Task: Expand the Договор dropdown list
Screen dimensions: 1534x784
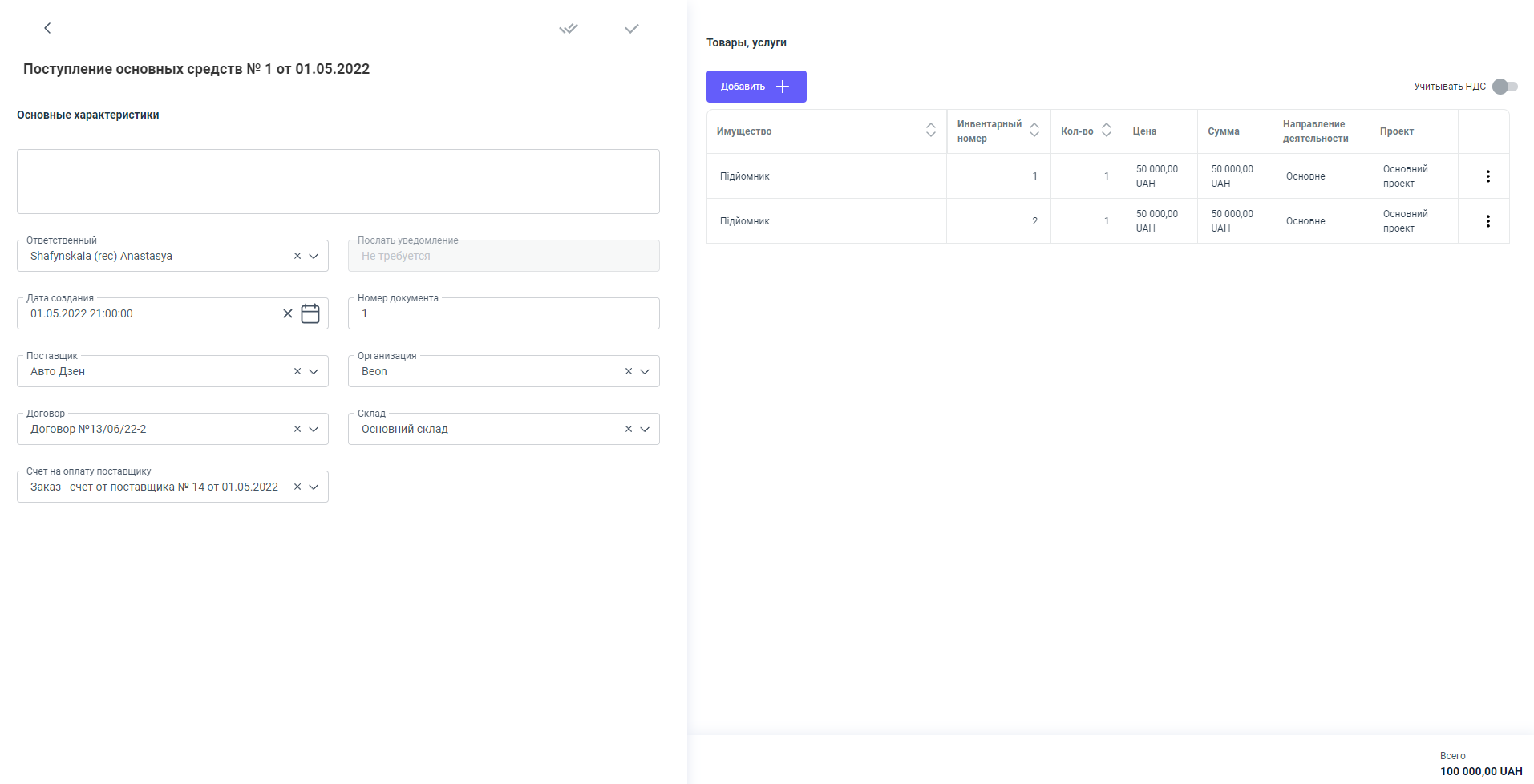Action: coord(314,429)
